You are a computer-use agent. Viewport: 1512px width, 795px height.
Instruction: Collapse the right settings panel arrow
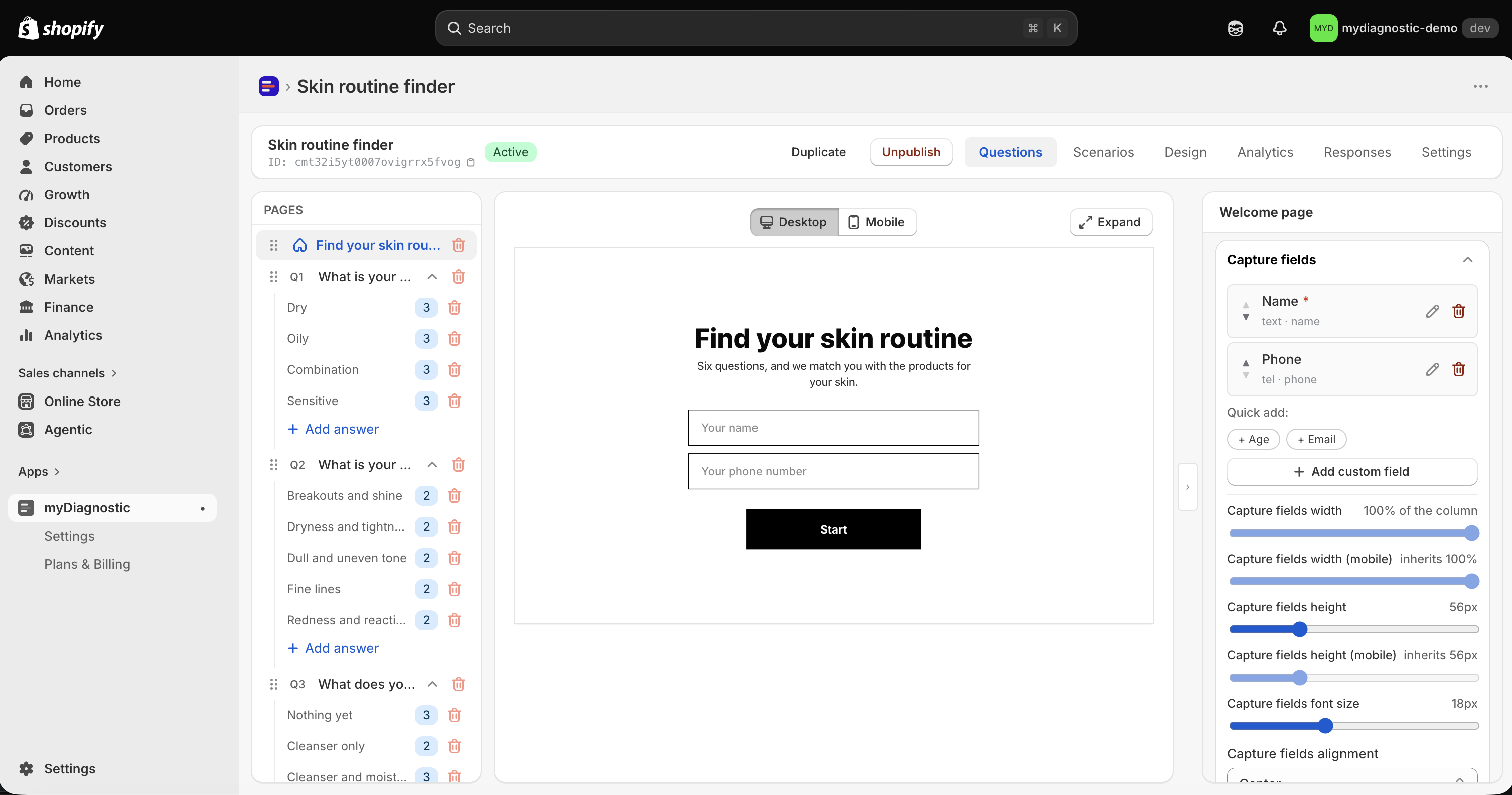coord(1187,487)
